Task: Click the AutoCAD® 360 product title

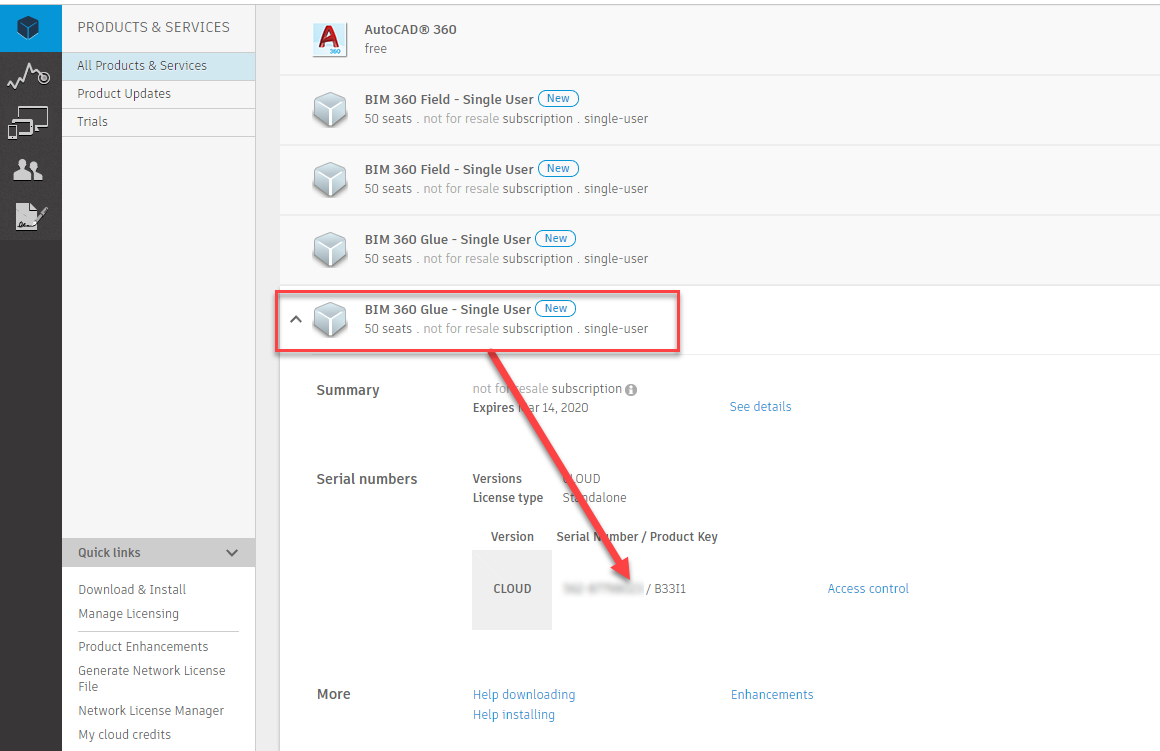Action: 411,30
